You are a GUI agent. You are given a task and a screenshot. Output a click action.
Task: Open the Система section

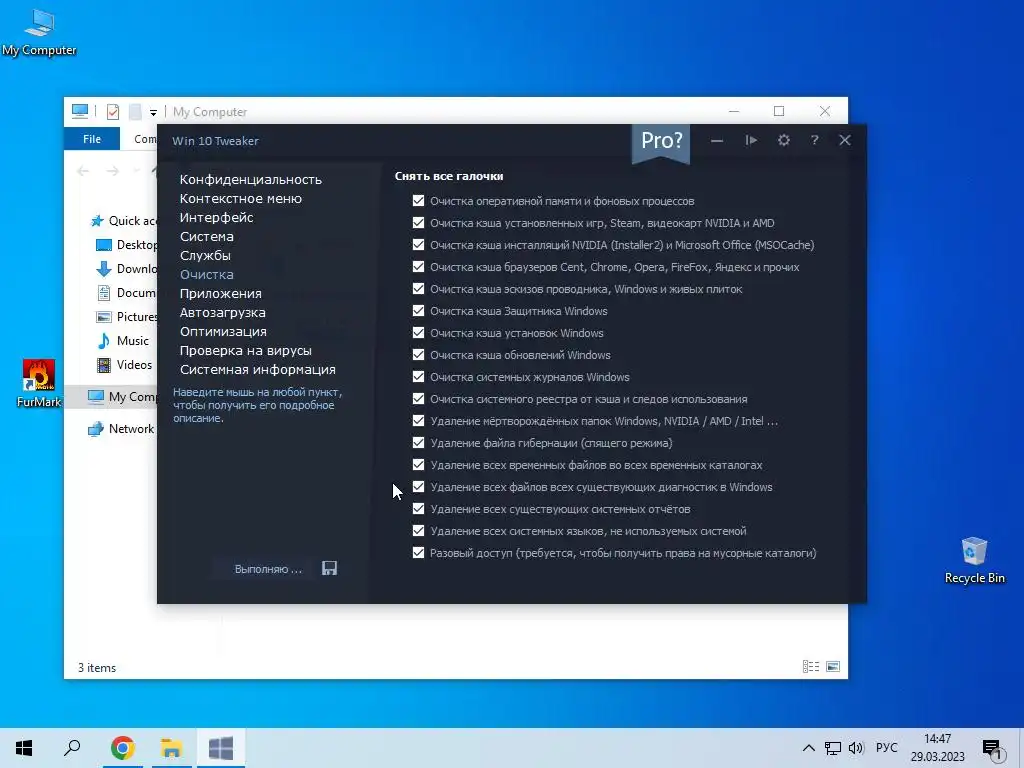pyautogui.click(x=207, y=236)
